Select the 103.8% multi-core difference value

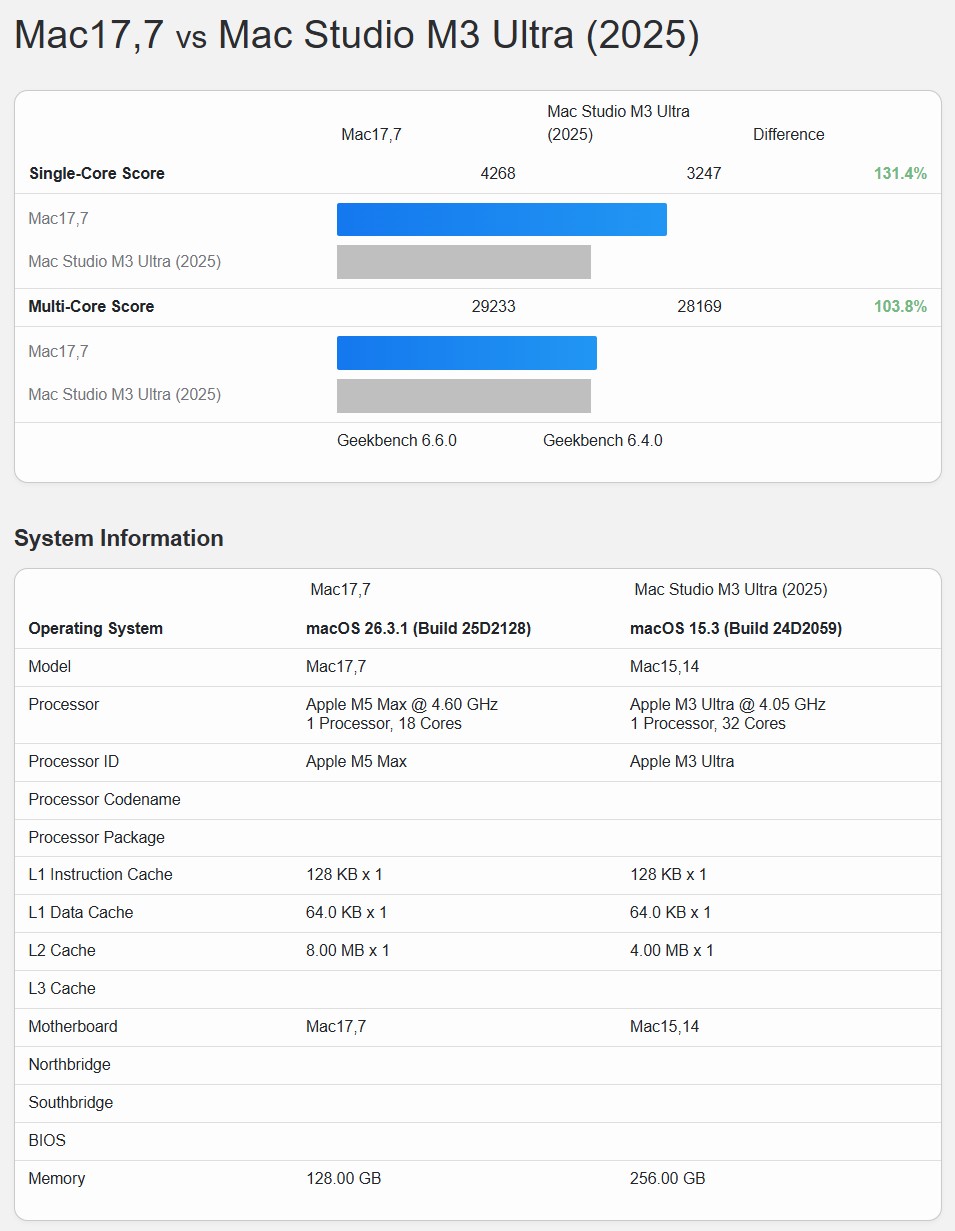[900, 307]
